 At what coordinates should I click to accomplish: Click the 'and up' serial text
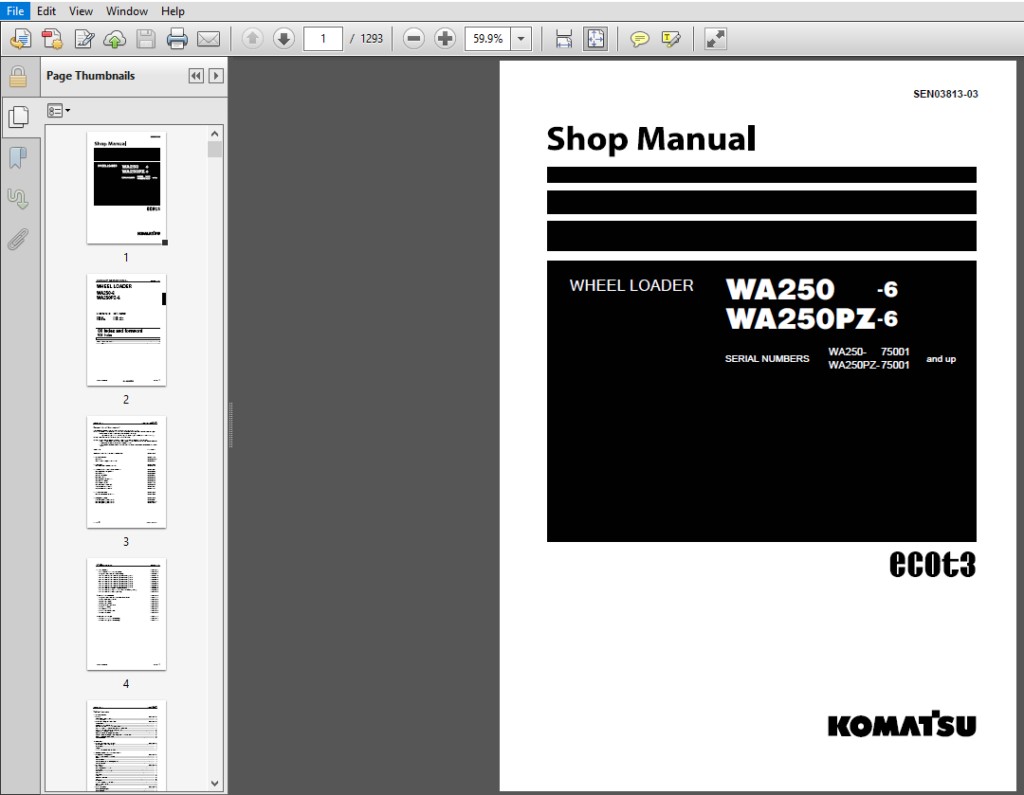[x=941, y=359]
